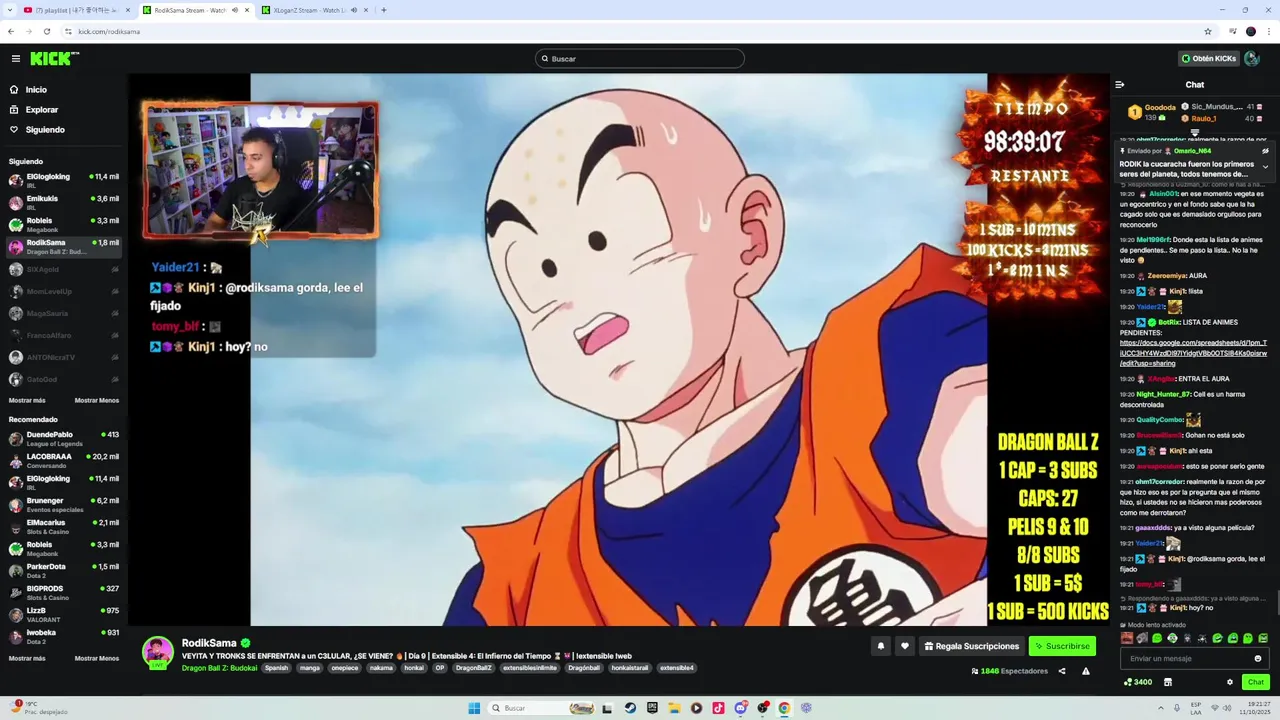Collapse the chat panel with the arrow icon
This screenshot has width=1280, height=720.
tap(1120, 85)
